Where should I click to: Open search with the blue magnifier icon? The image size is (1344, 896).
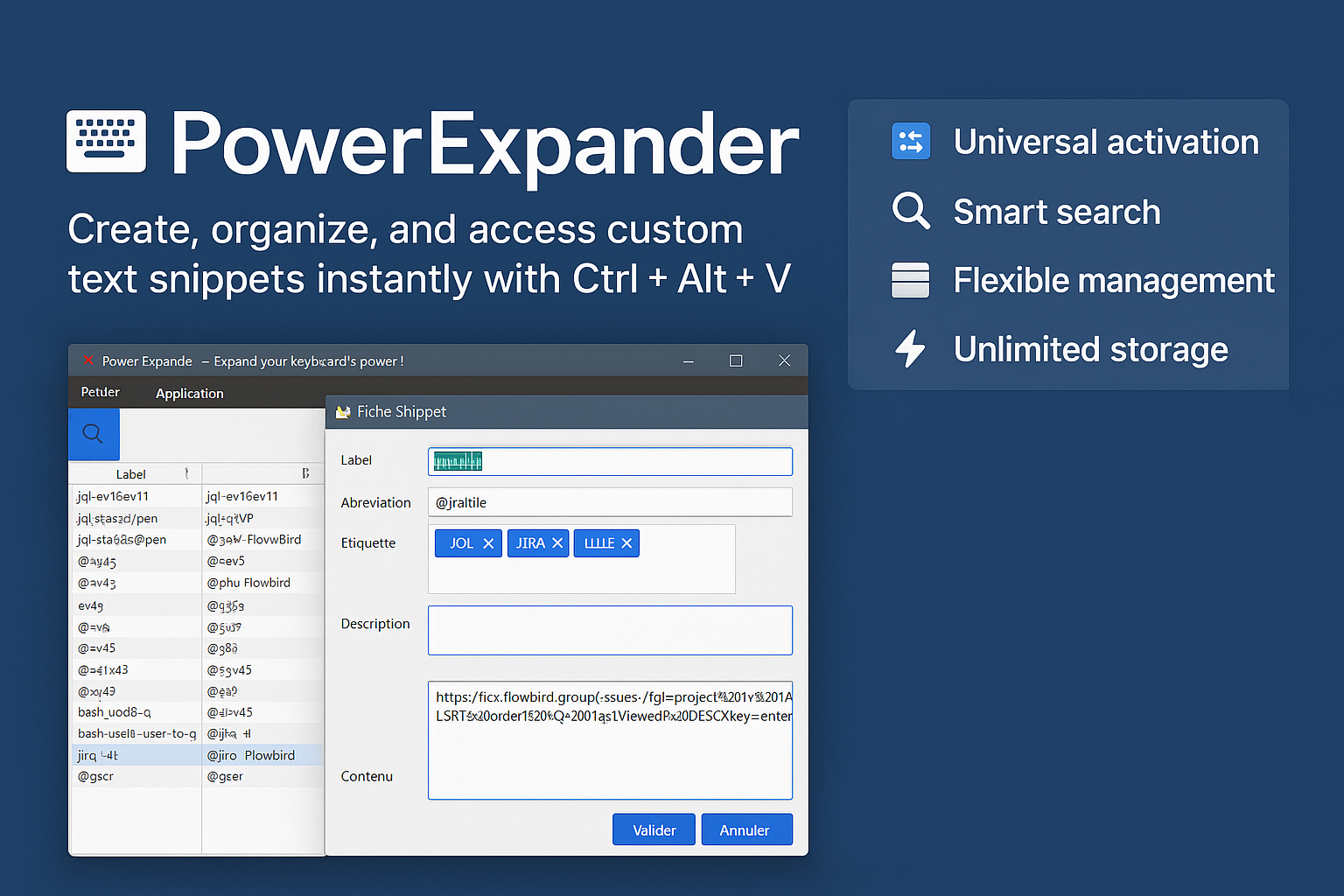93,434
